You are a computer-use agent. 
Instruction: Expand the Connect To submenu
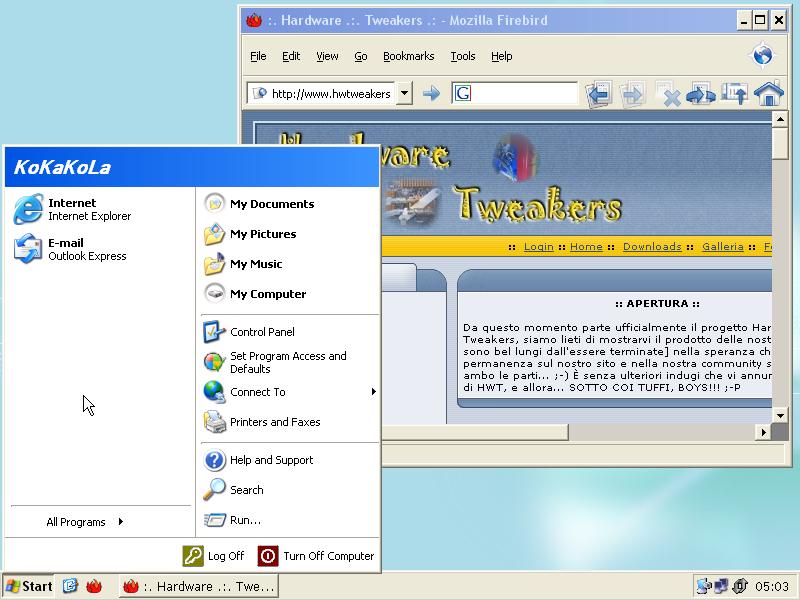point(290,392)
